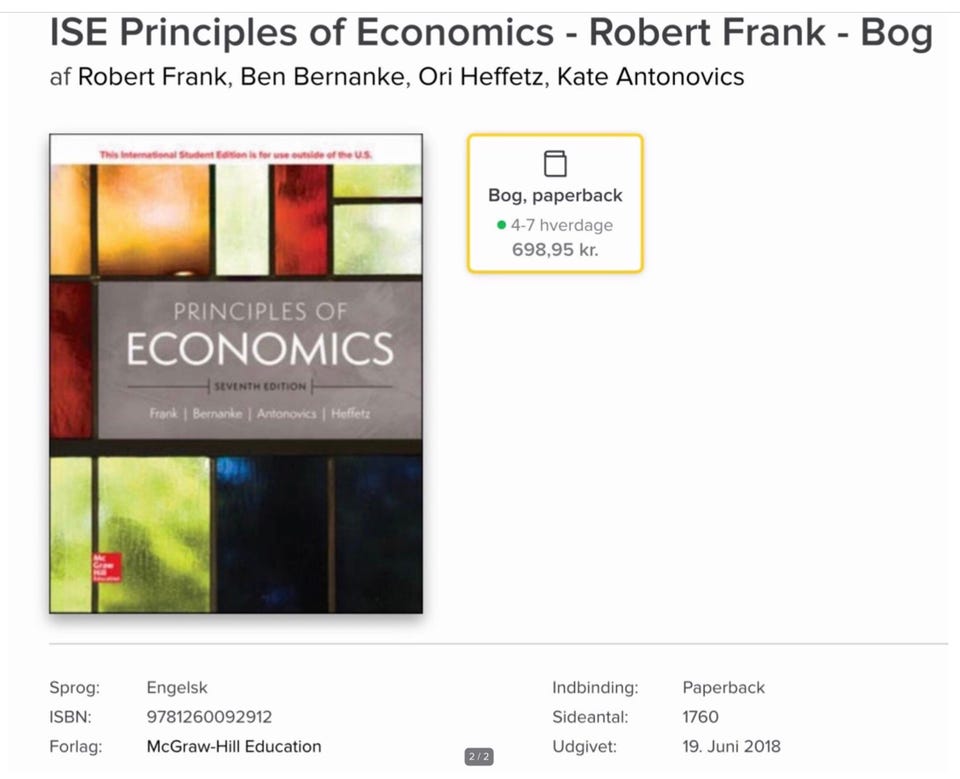960x779 pixels.
Task: Click the Paperback value next to Indbinding
Action: pos(723,688)
